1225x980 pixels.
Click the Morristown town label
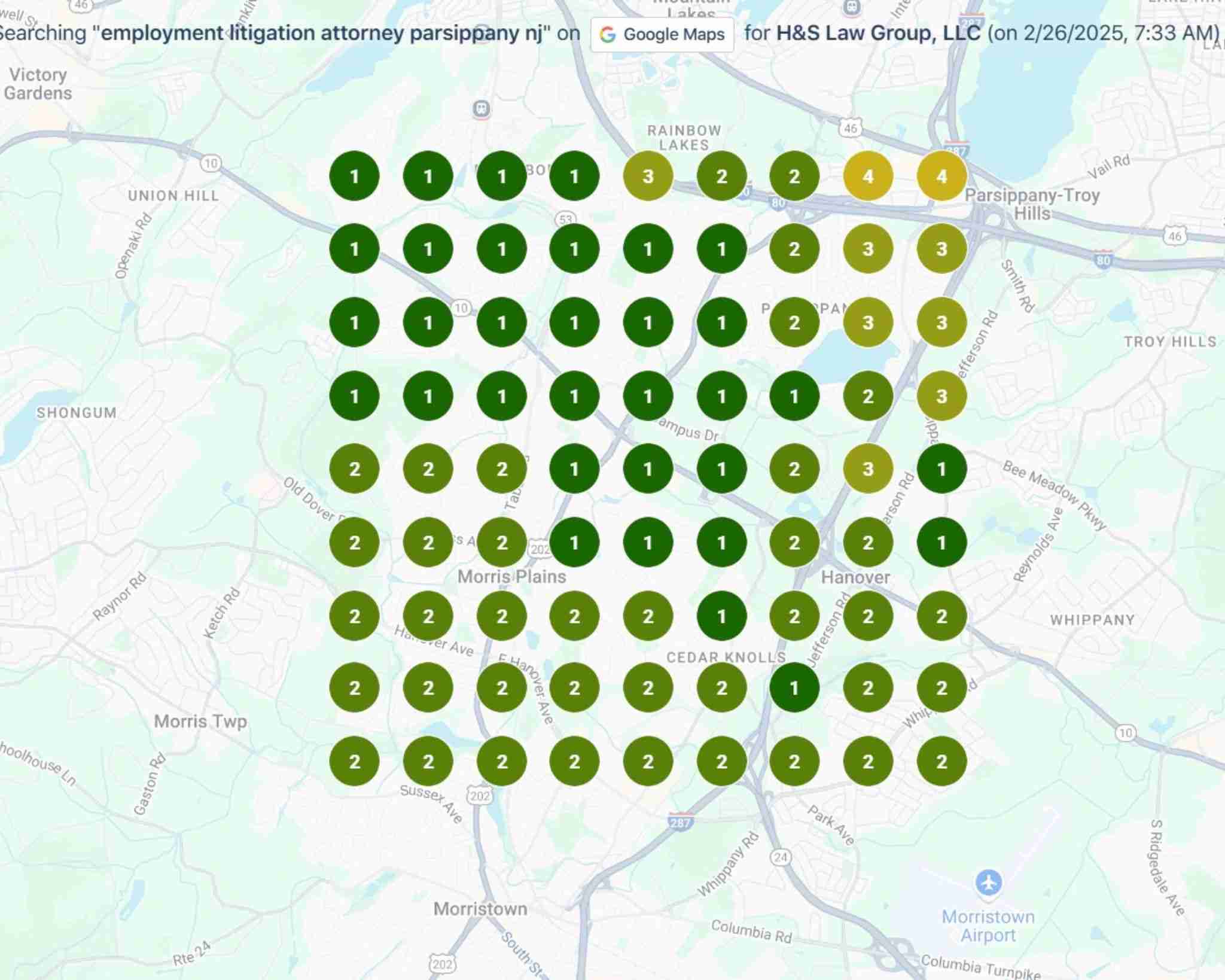(480, 909)
